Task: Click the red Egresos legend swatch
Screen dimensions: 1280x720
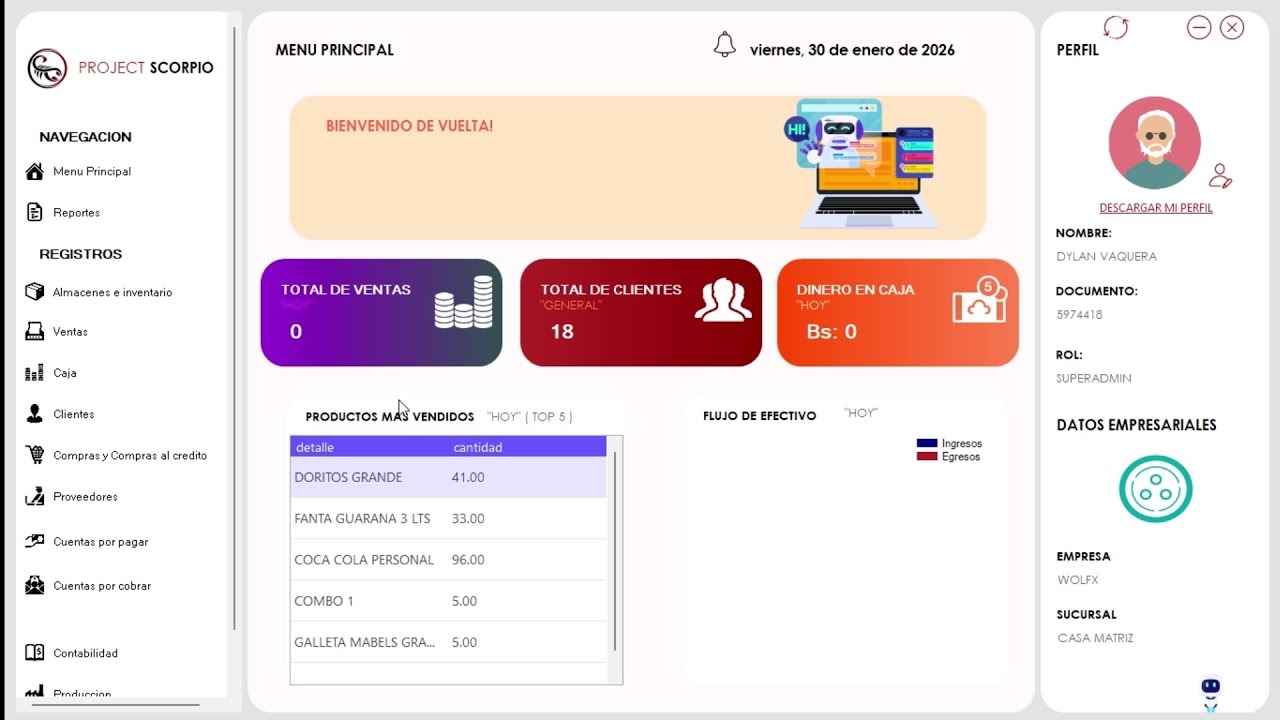Action: click(x=927, y=456)
